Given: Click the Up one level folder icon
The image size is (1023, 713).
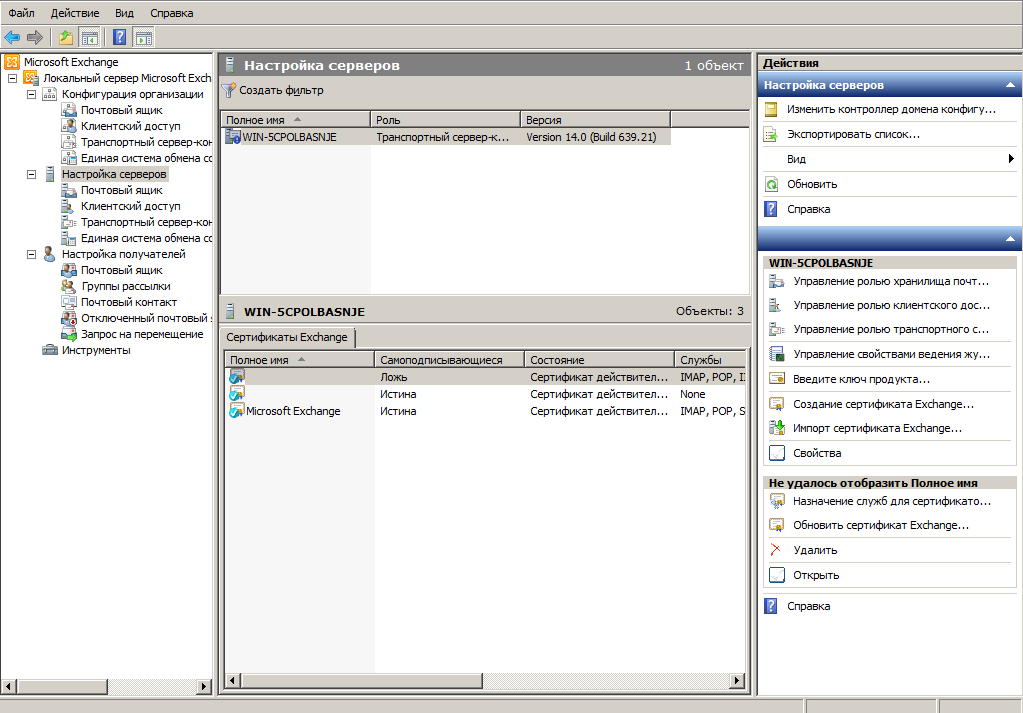Looking at the screenshot, I should tap(66, 37).
